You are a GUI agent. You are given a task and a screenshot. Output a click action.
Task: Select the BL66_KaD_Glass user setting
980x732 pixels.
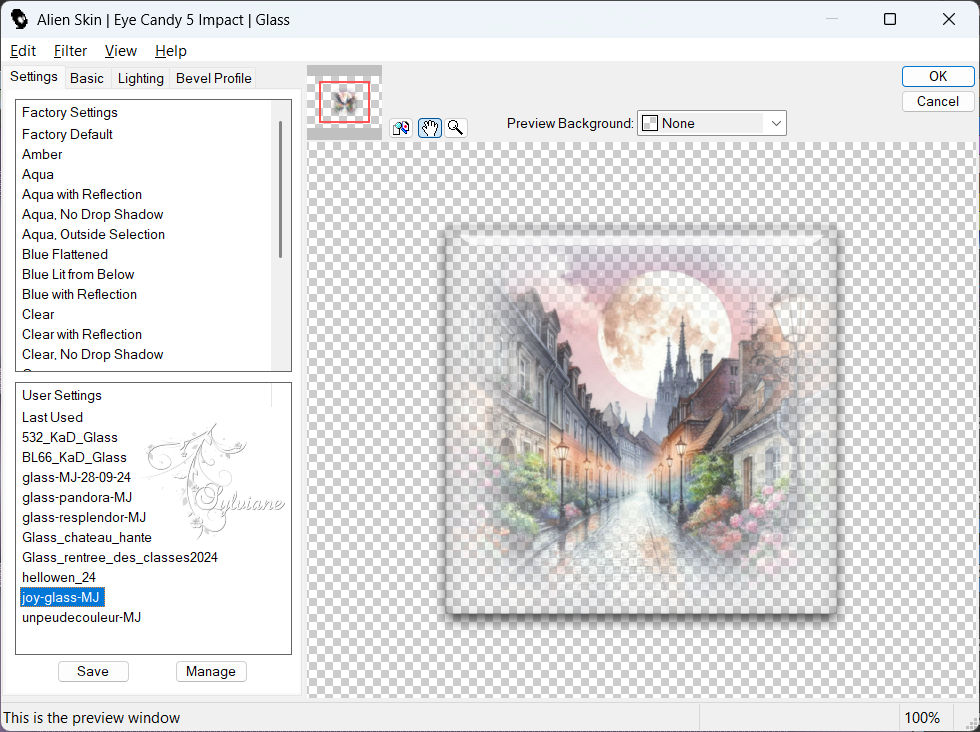pyautogui.click(x=74, y=458)
